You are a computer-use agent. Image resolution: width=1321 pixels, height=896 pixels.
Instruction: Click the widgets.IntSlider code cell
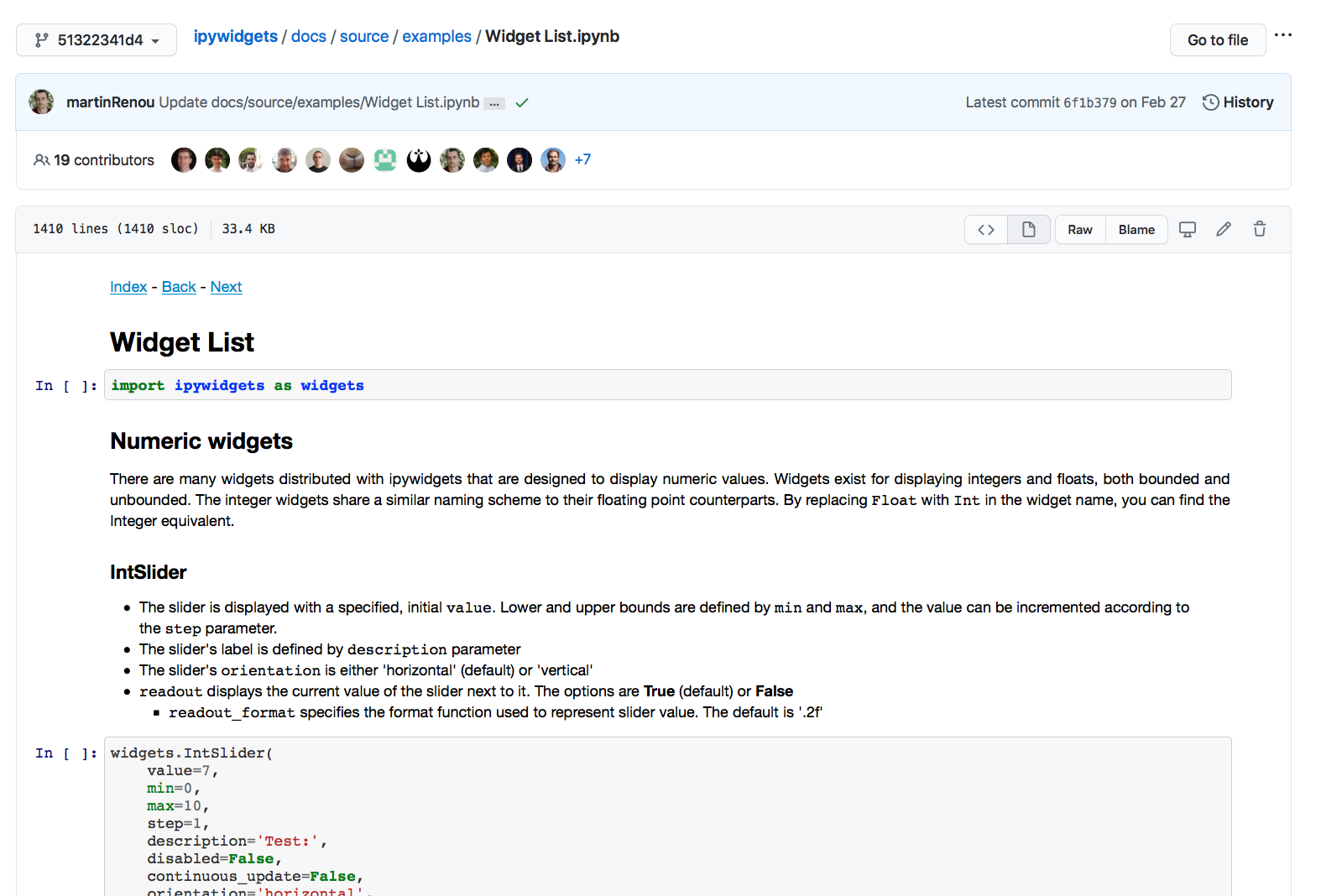668,816
